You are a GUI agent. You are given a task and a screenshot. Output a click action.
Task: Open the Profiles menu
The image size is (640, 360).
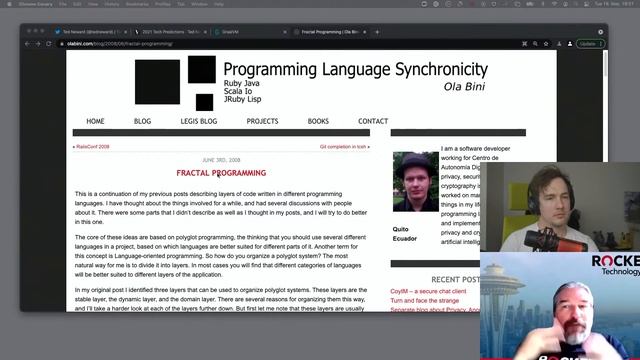point(162,4)
